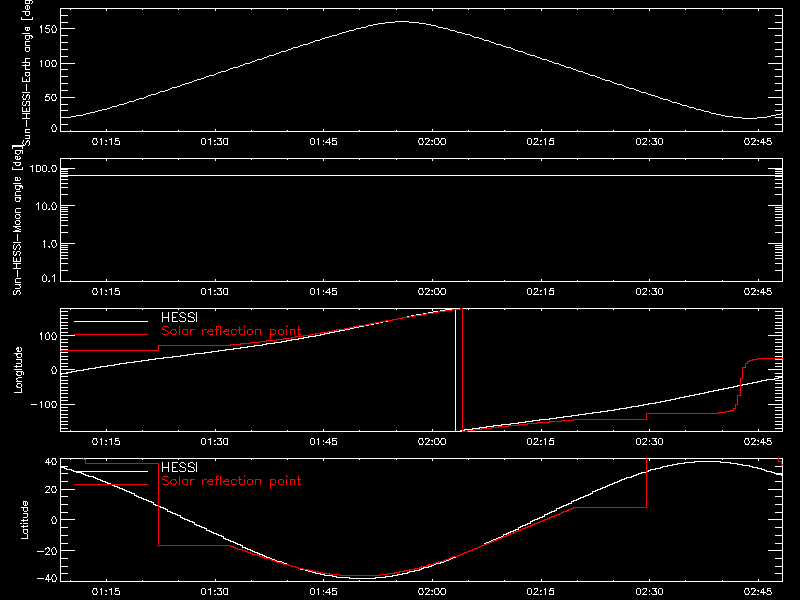
Task: Click the -100 tick on Longitude axis
Action: (44, 405)
